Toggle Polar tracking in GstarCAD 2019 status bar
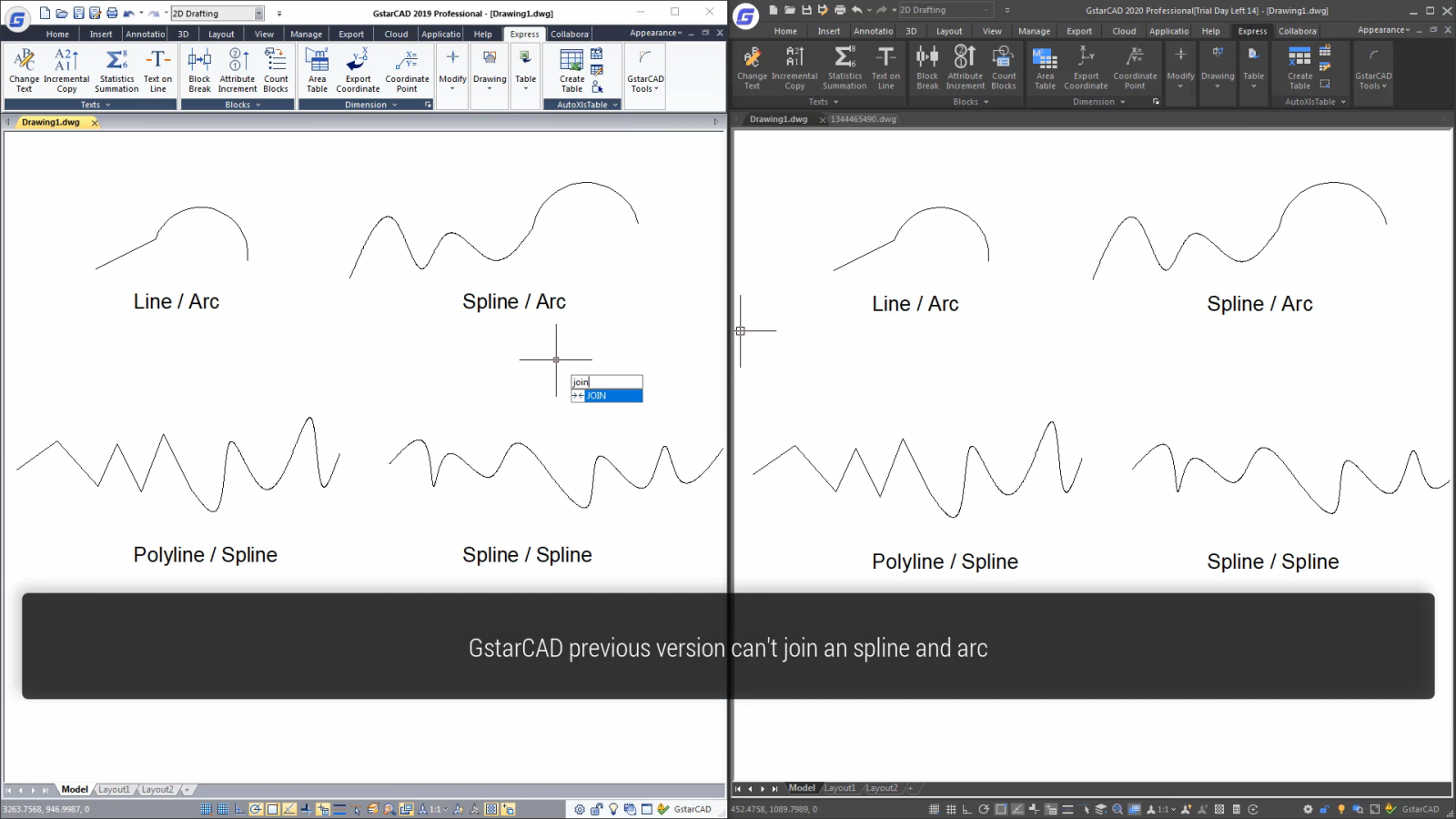Image resolution: width=1456 pixels, height=819 pixels. pos(256,809)
